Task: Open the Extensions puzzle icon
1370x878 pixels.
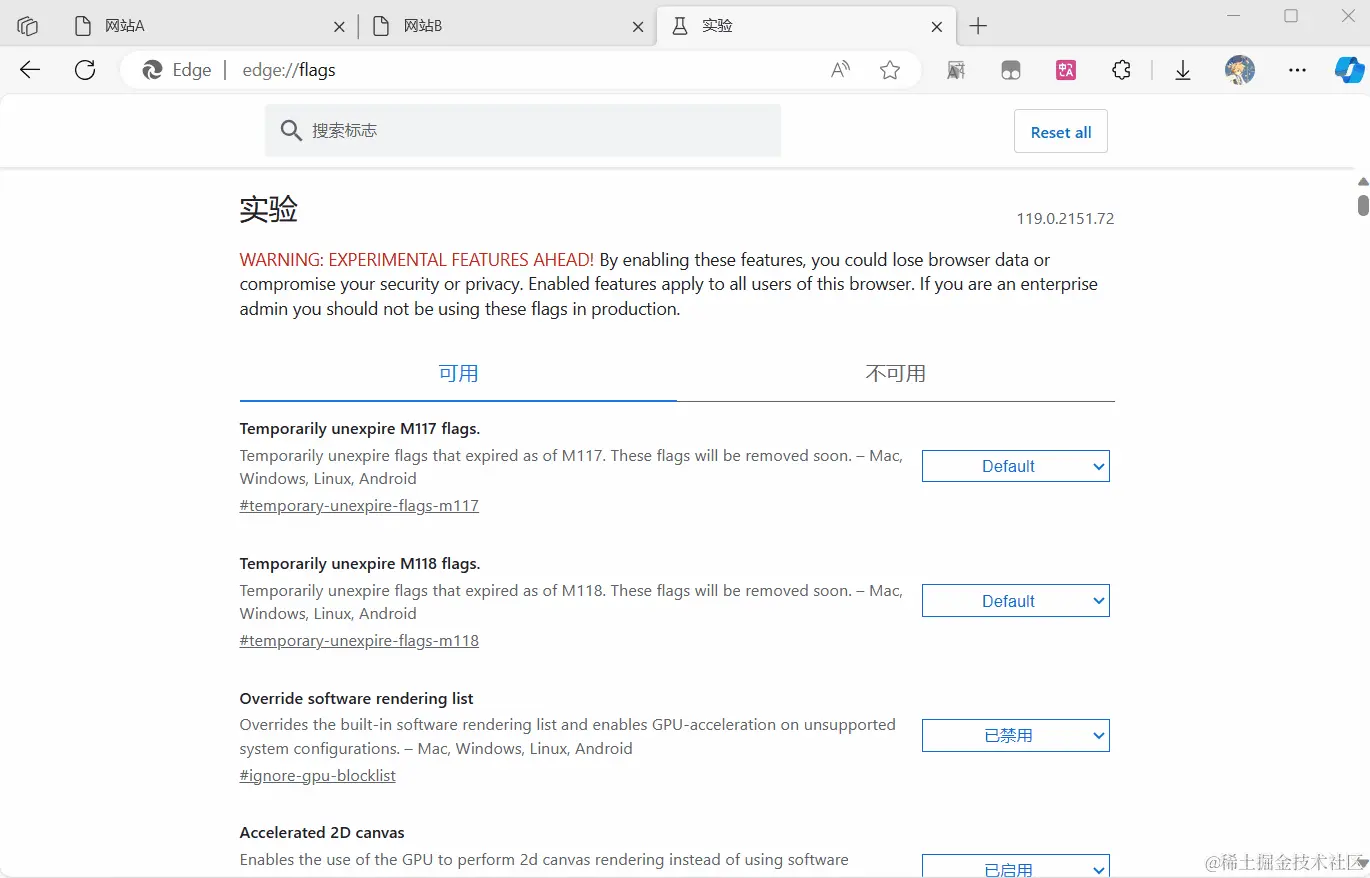Action: point(1121,70)
